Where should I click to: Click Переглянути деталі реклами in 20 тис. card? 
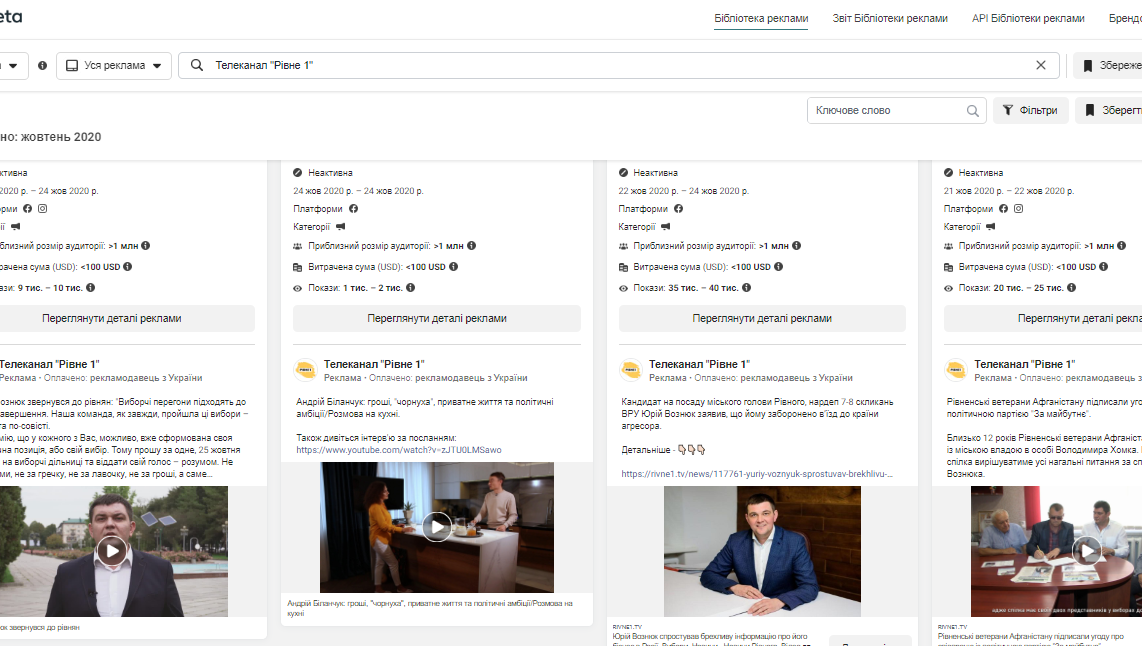click(x=1043, y=318)
